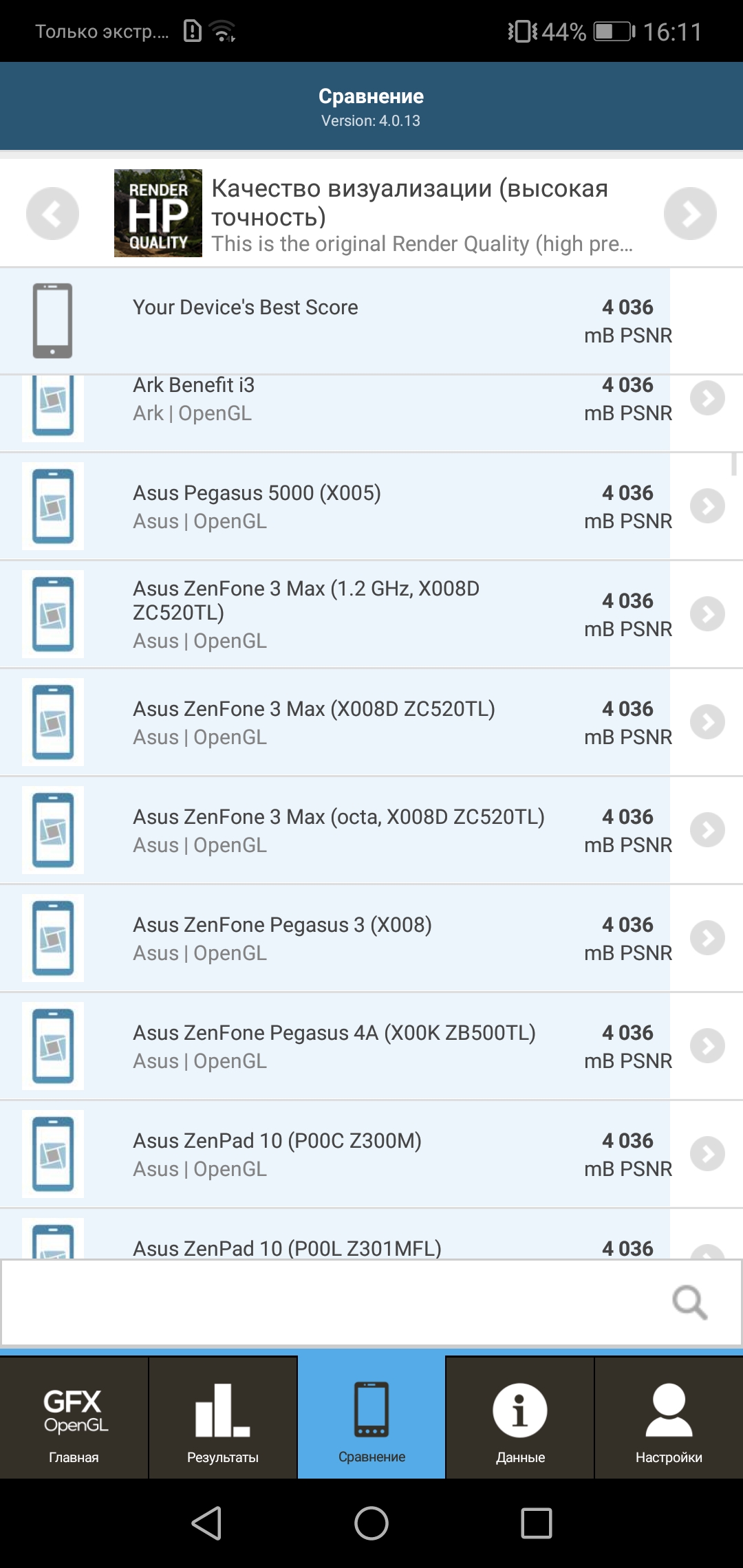Viewport: 743px width, 1568px height.
Task: Open chevron for ZenFone 3 Max (X008D ZC520TL)
Action: click(707, 722)
